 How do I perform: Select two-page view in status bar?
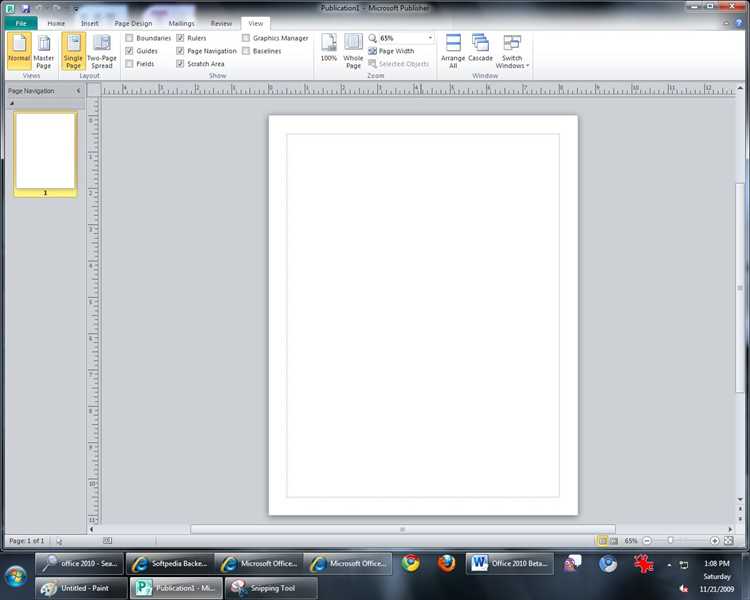click(613, 541)
